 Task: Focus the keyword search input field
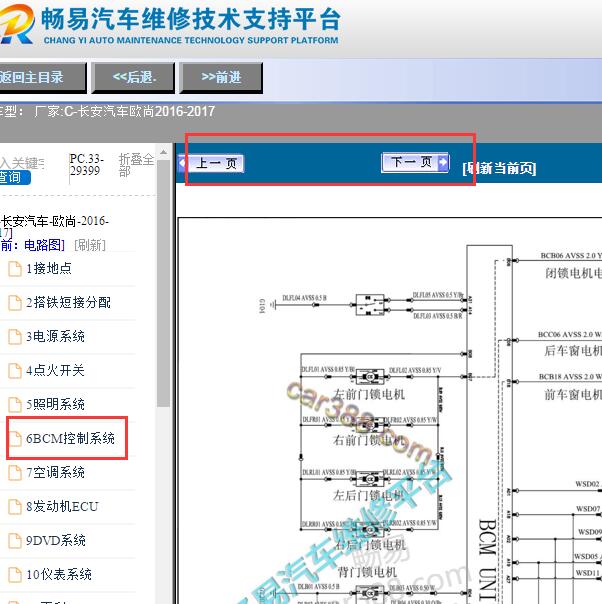point(22,163)
